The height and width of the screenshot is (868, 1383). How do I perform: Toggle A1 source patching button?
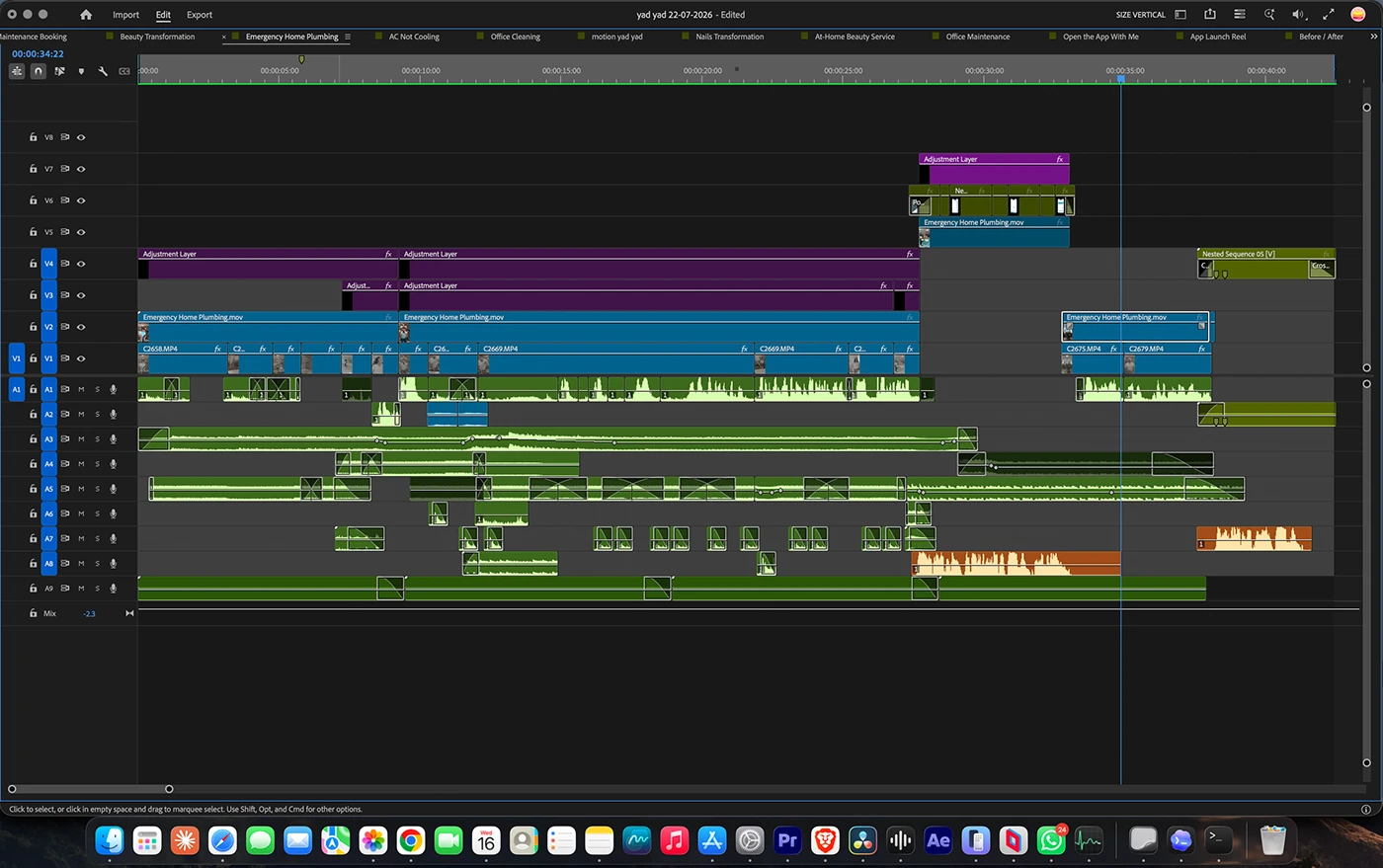click(x=16, y=389)
